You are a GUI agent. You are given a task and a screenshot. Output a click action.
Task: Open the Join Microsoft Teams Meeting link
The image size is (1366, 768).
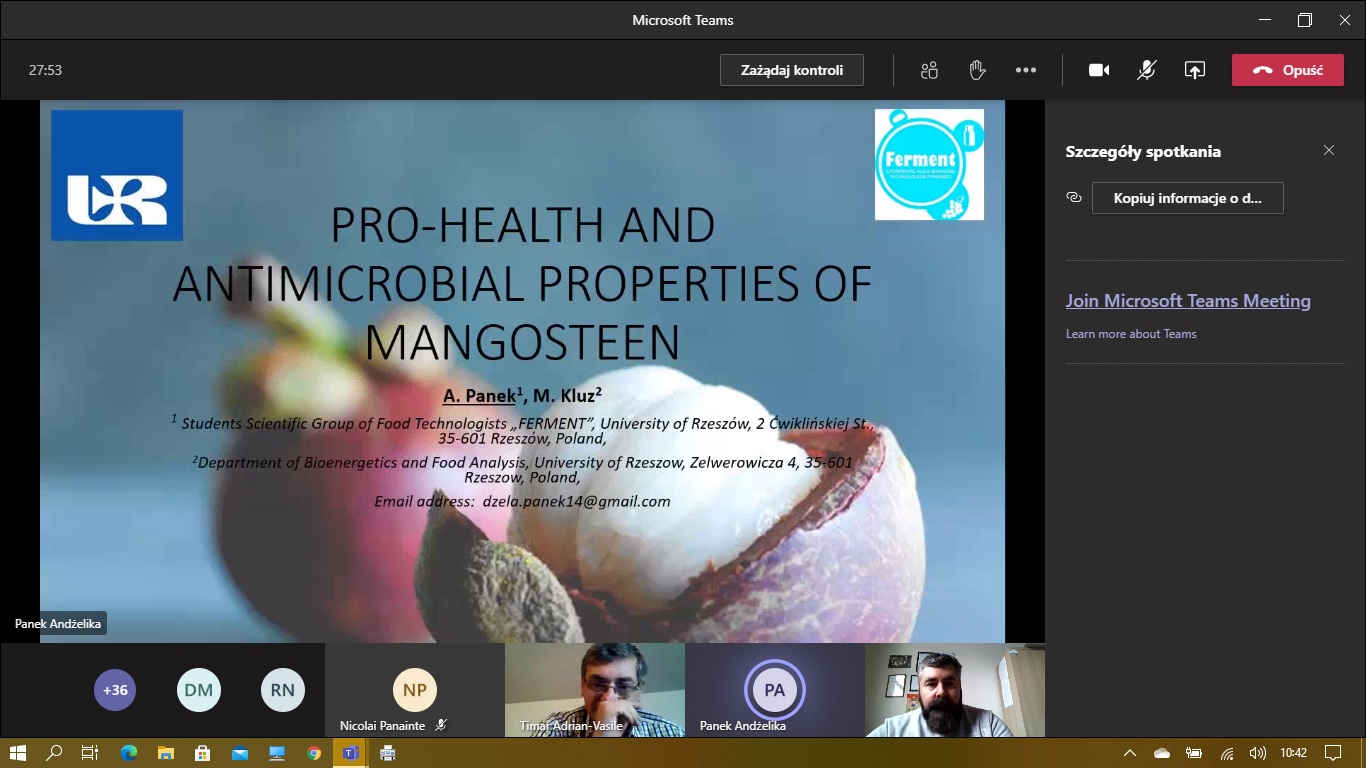(1187, 301)
